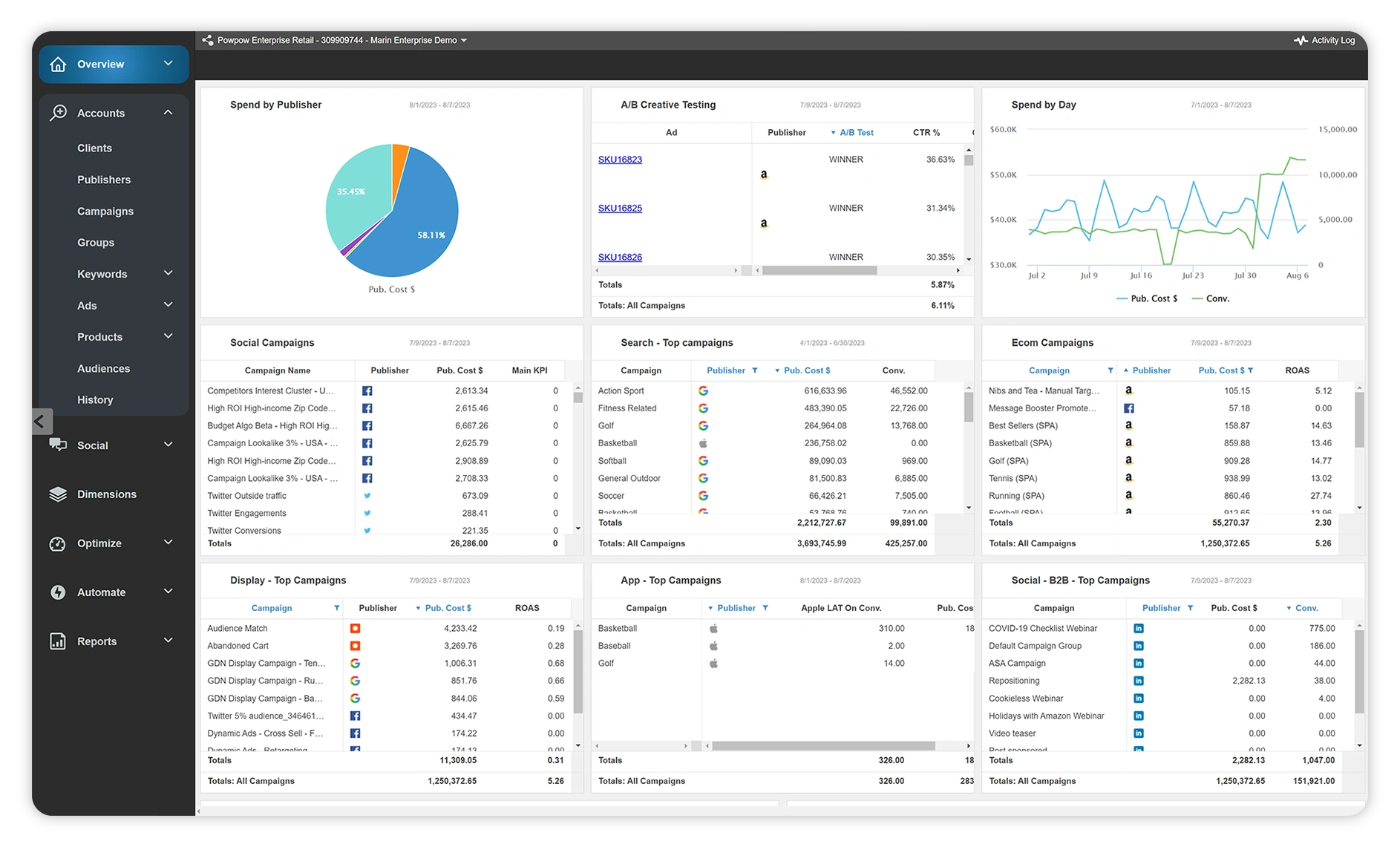Click the Optimize sidebar icon
1400x847 pixels.
tap(58, 543)
